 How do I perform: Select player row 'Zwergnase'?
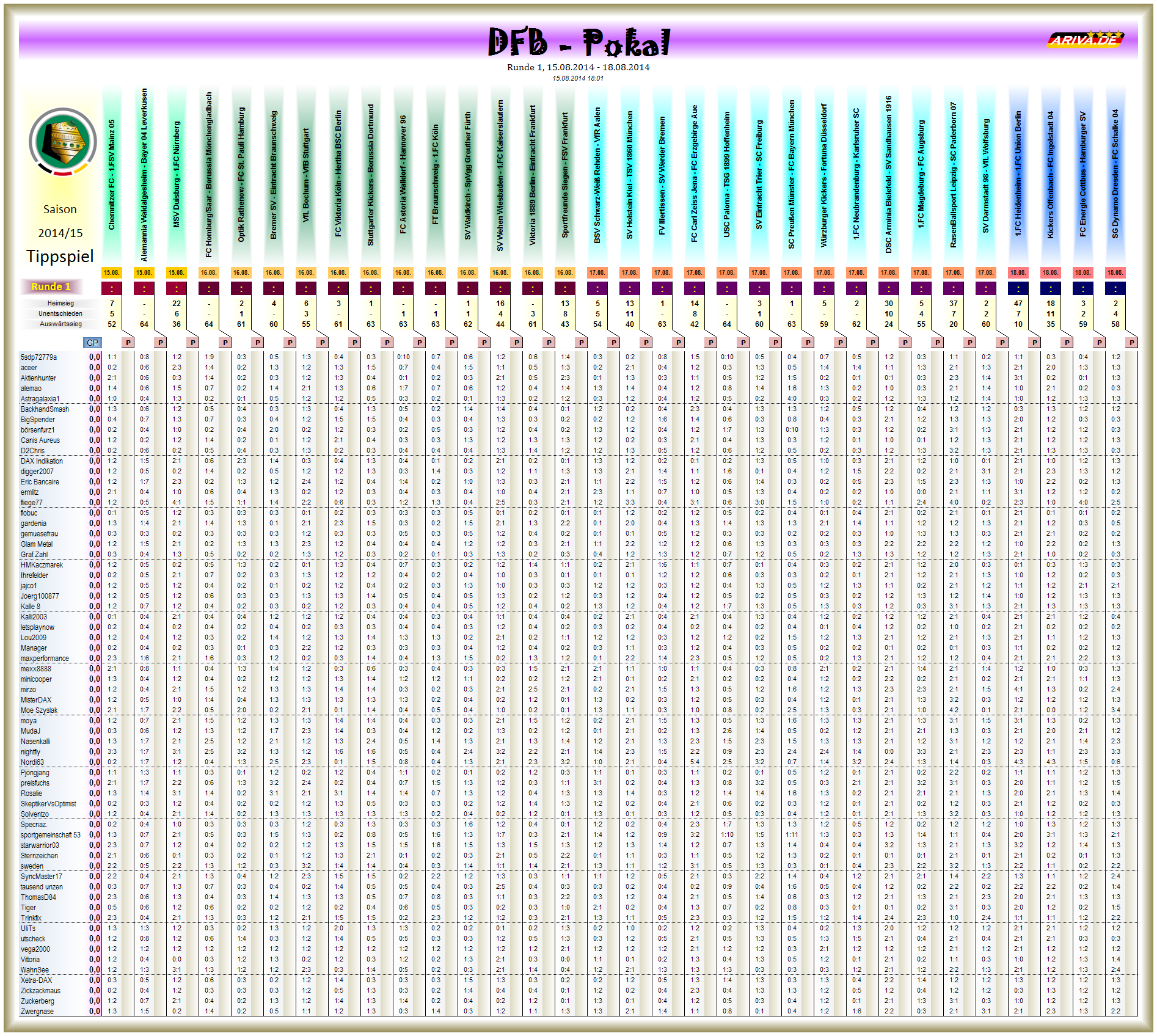coord(578,1011)
